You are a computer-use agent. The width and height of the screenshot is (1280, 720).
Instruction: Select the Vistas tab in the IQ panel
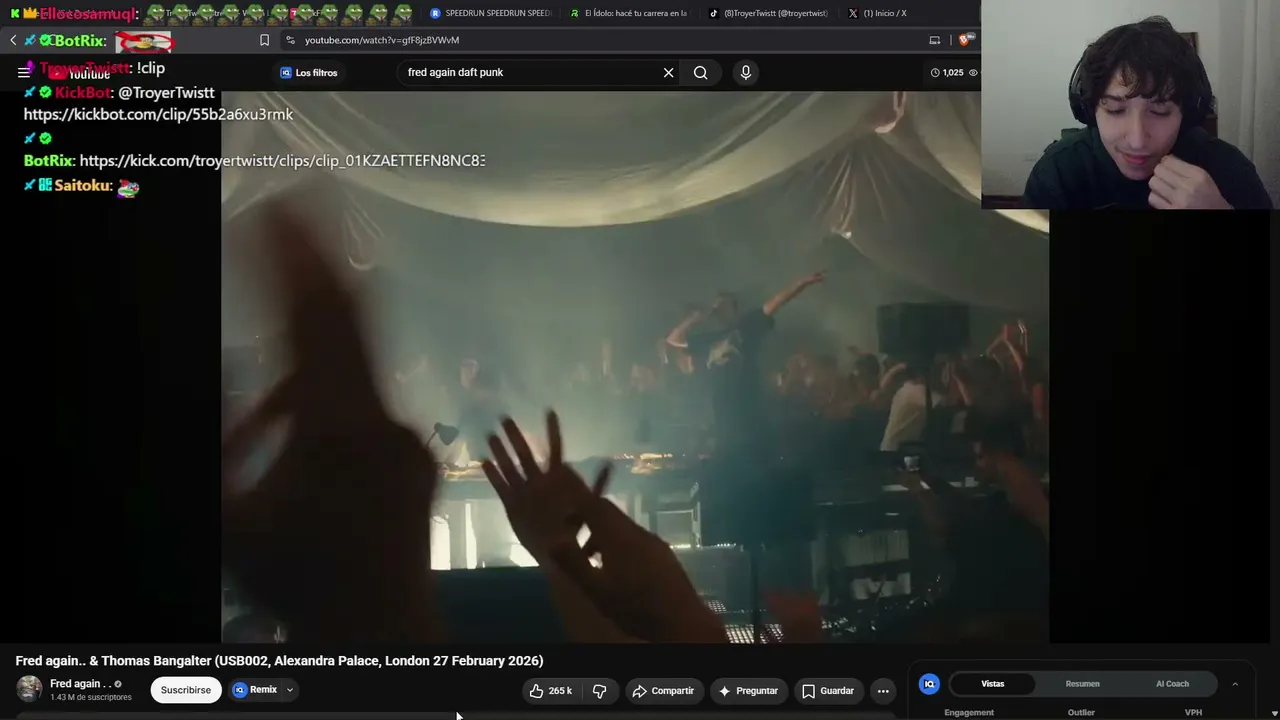point(993,684)
